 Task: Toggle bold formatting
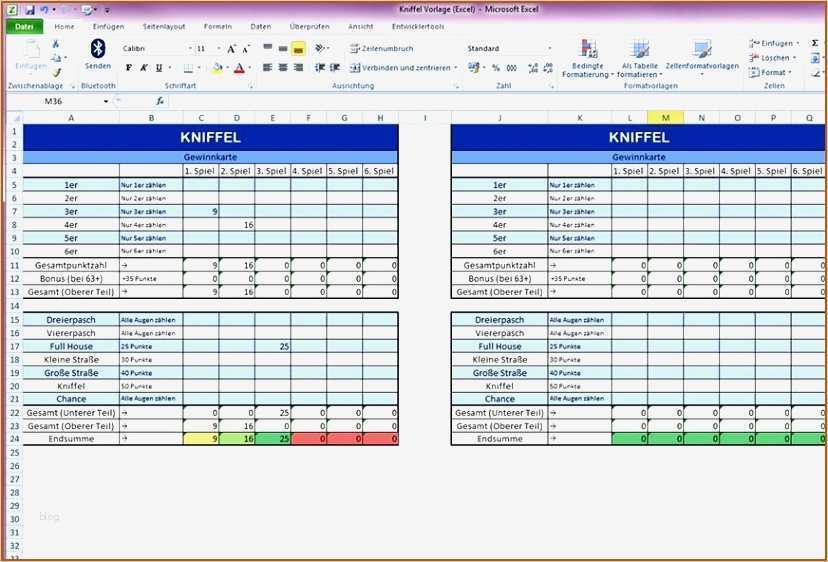128,68
